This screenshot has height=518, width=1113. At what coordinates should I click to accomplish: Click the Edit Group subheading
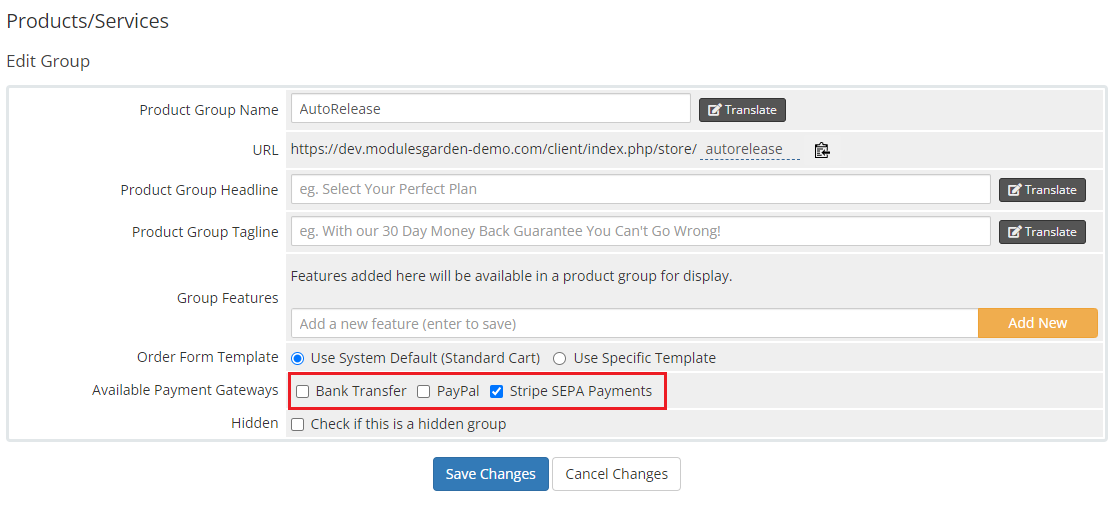pyautogui.click(x=48, y=61)
